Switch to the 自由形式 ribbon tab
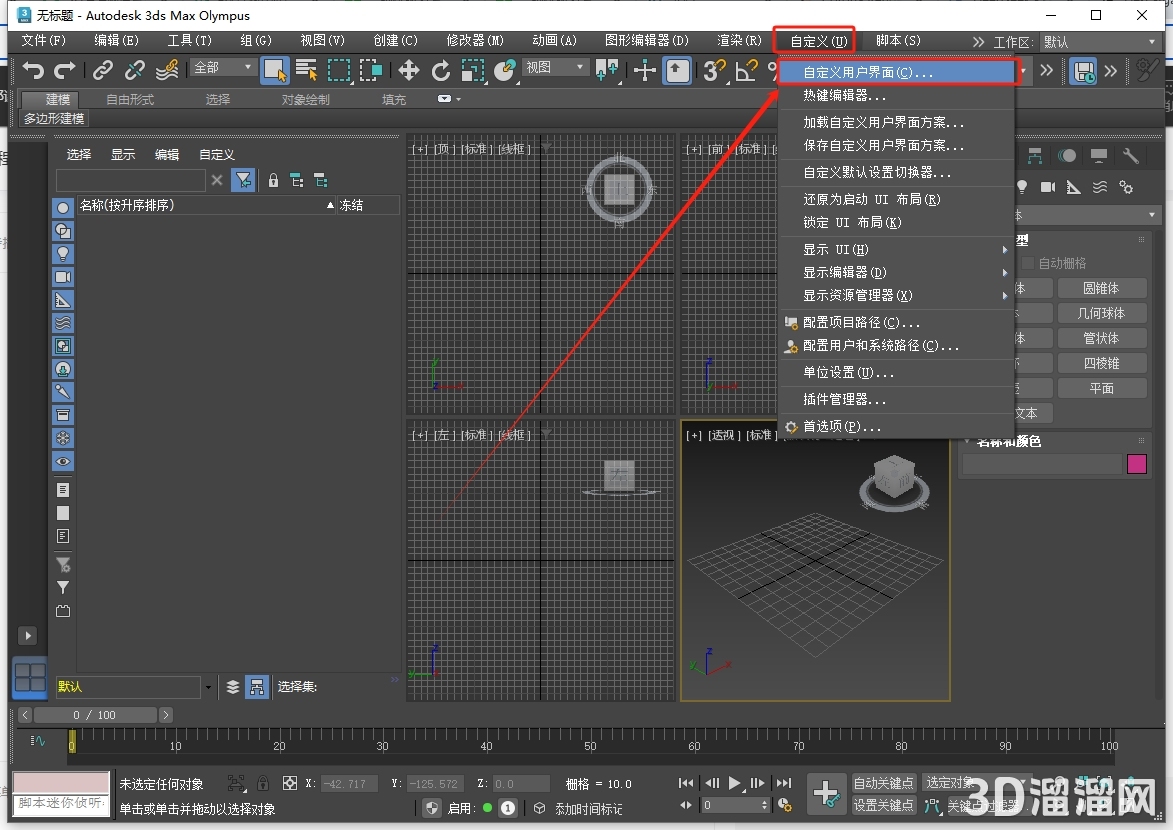Screen dimensions: 1173x830 click(130, 100)
